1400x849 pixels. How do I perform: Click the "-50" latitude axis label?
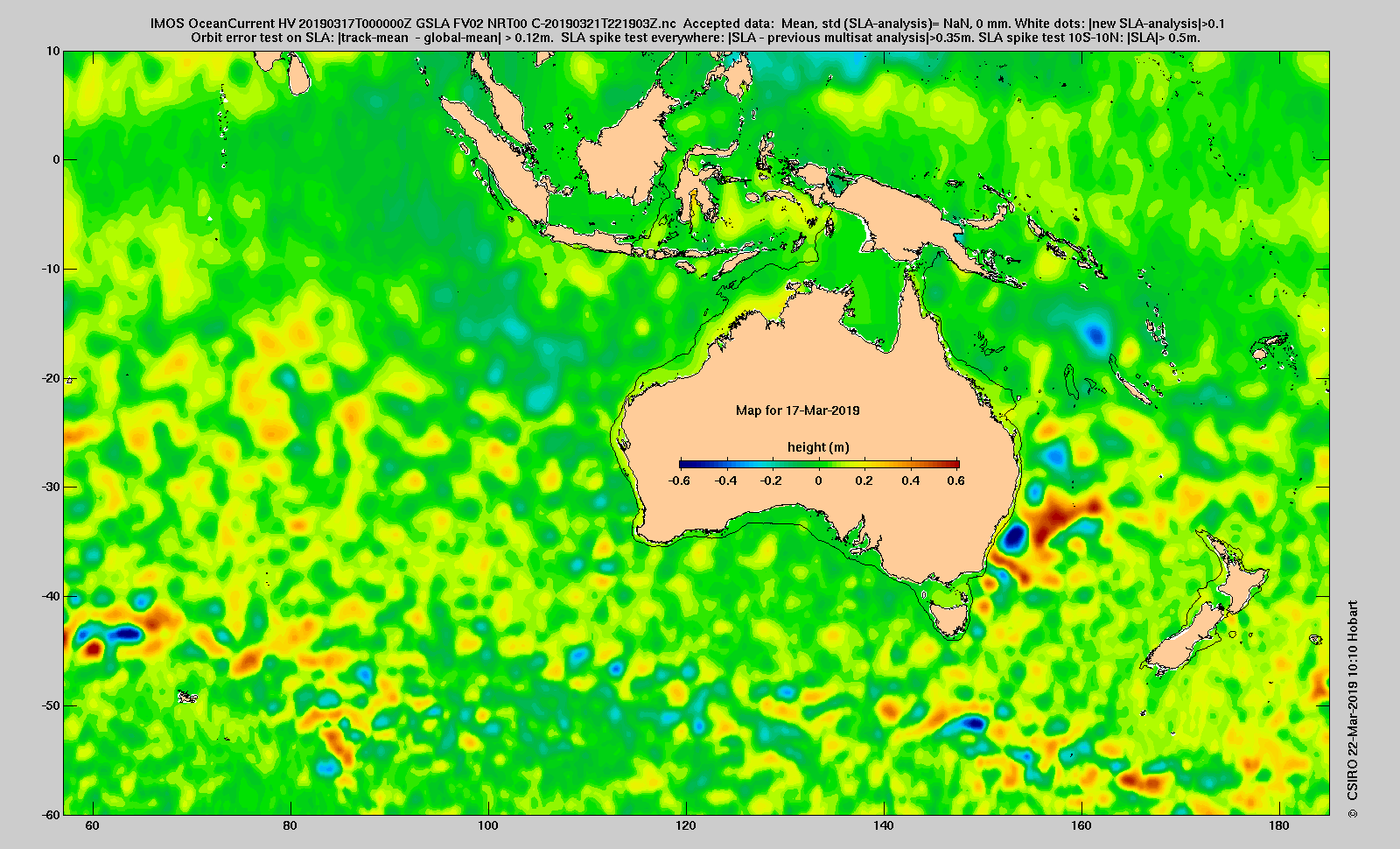click(50, 705)
